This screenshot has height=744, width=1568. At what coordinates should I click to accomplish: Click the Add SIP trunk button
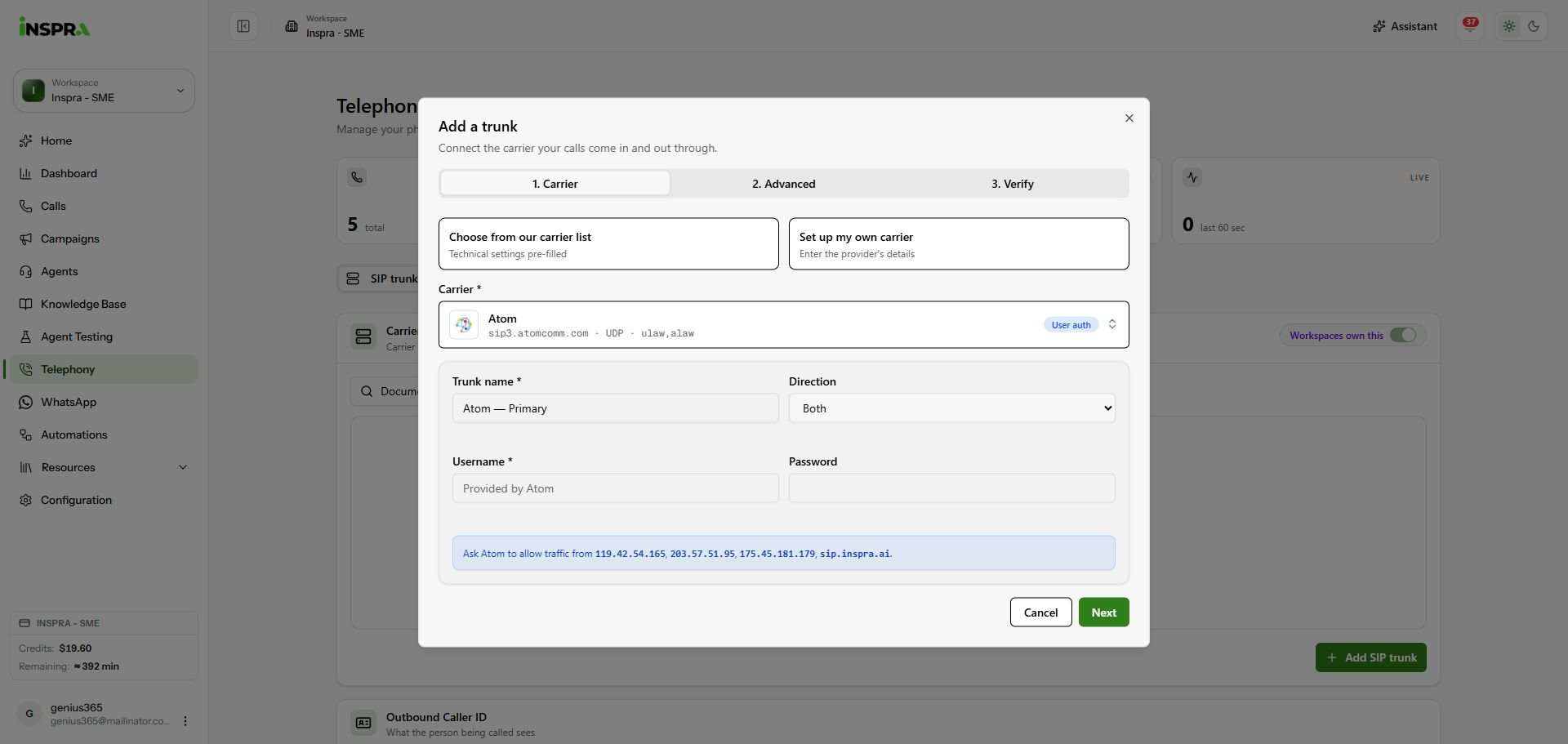click(1370, 657)
